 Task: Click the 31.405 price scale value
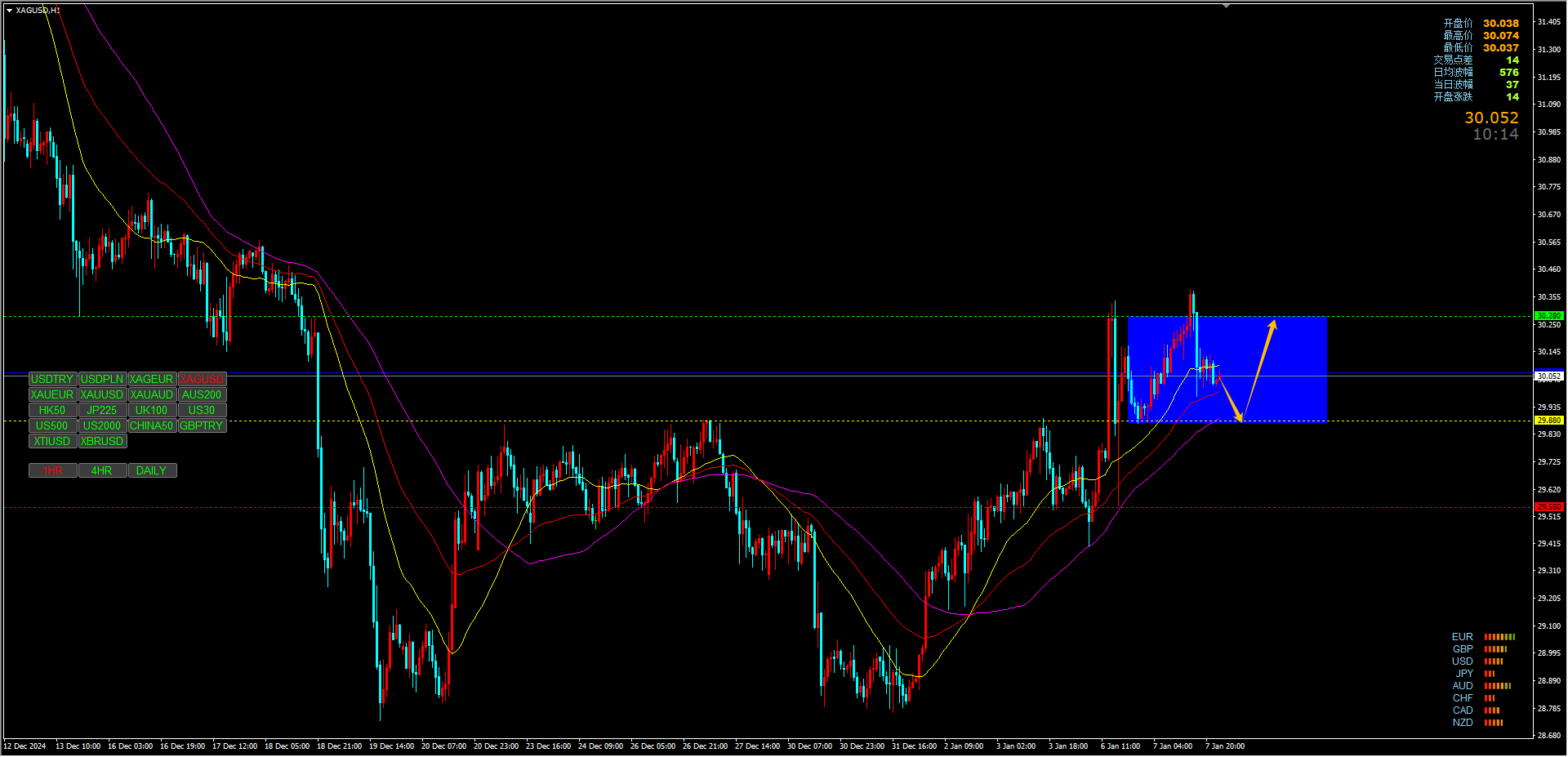point(1549,22)
